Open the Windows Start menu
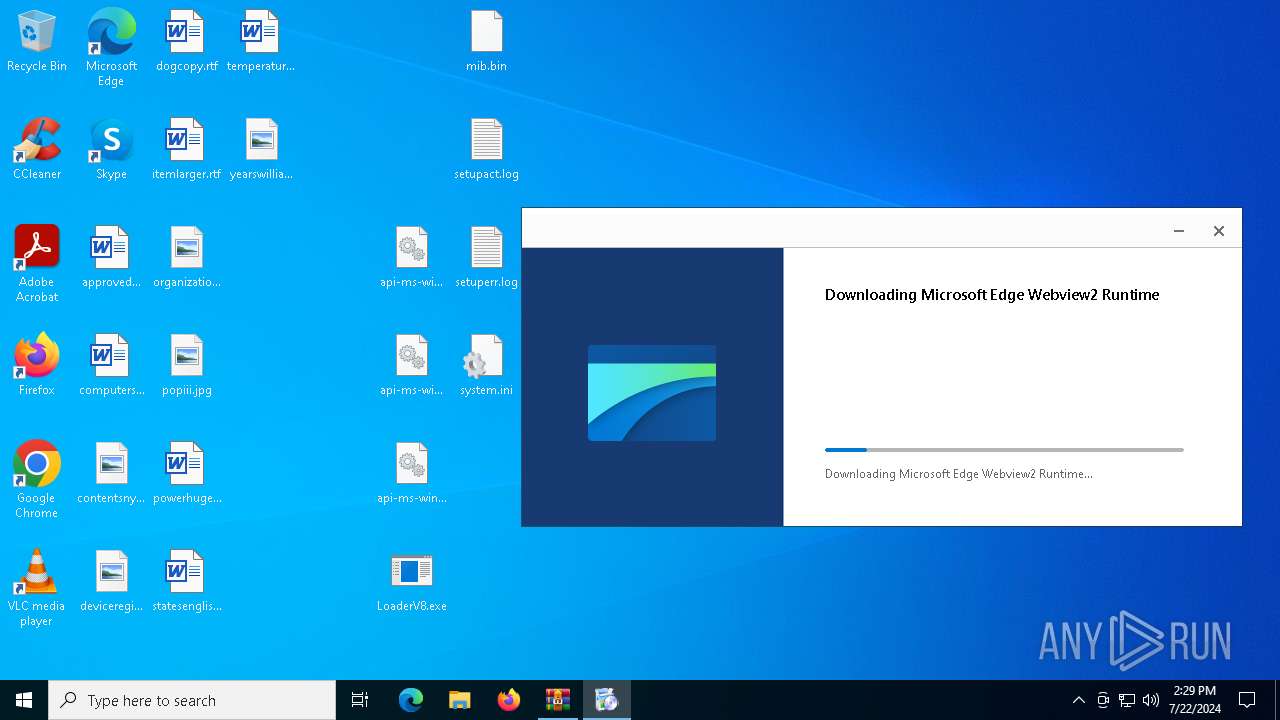 point(24,700)
